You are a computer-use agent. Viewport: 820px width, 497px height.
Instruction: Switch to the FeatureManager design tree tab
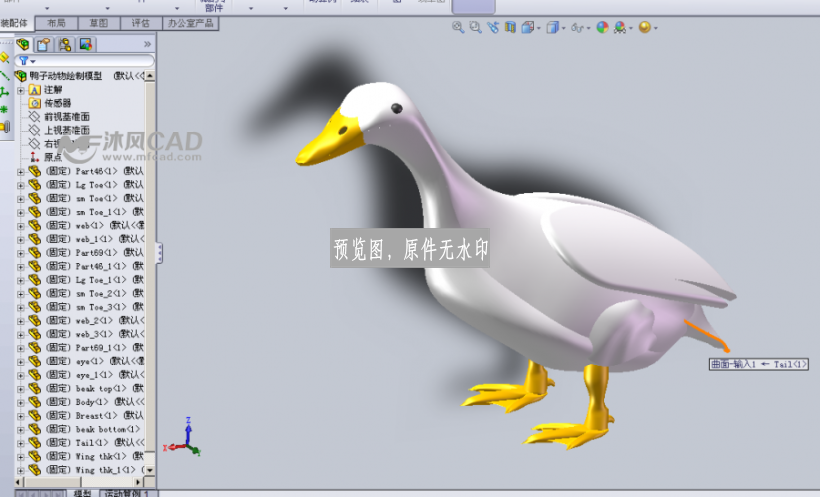click(x=23, y=44)
